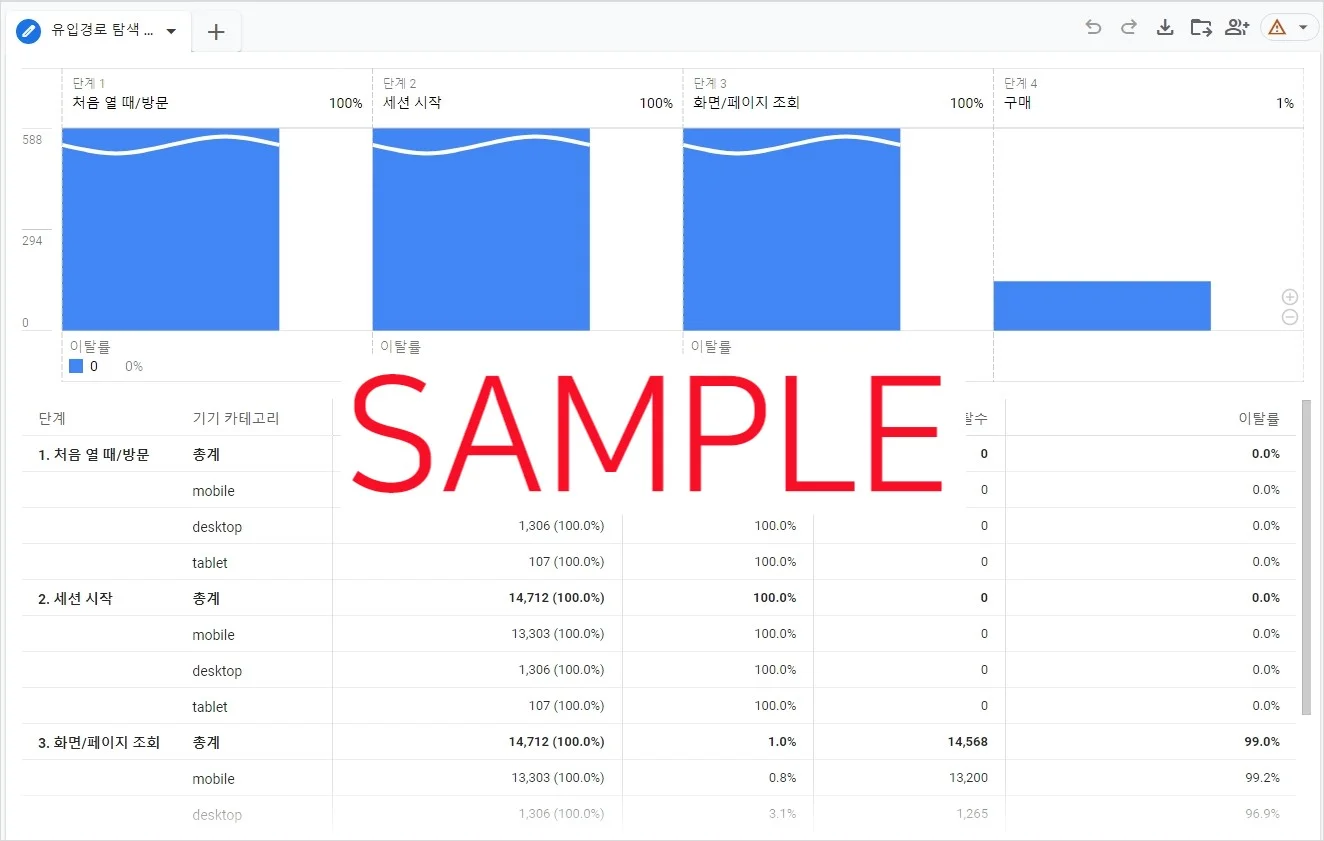This screenshot has height=841, width=1324.
Task: Add a new exploration tab with plus
Action: 216,32
